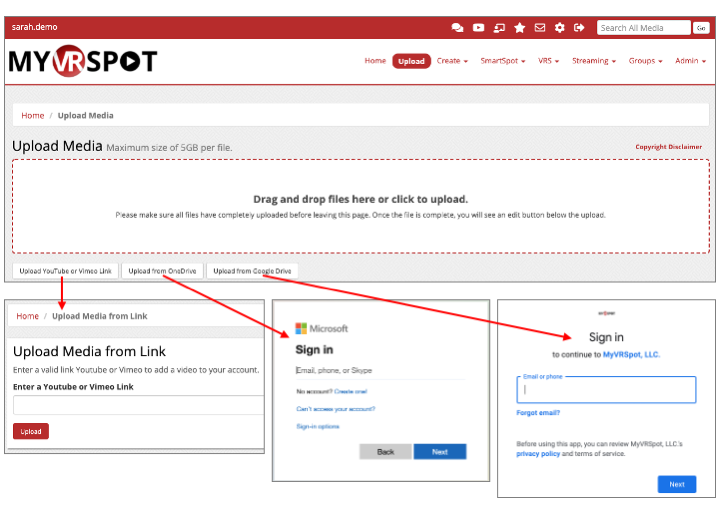Expand the SmartSpot dropdown menu
The height and width of the screenshot is (514, 720).
pos(505,61)
